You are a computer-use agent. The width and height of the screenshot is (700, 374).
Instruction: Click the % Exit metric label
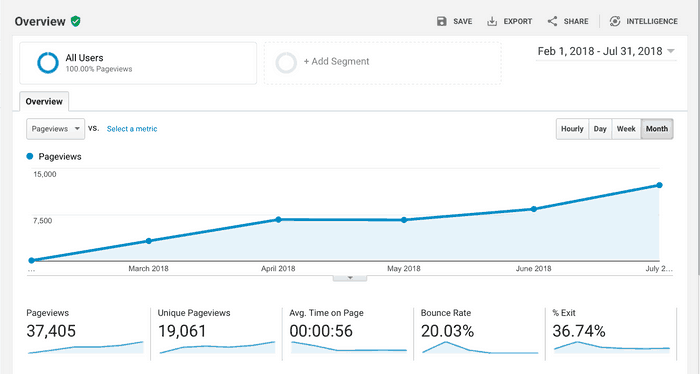click(564, 313)
